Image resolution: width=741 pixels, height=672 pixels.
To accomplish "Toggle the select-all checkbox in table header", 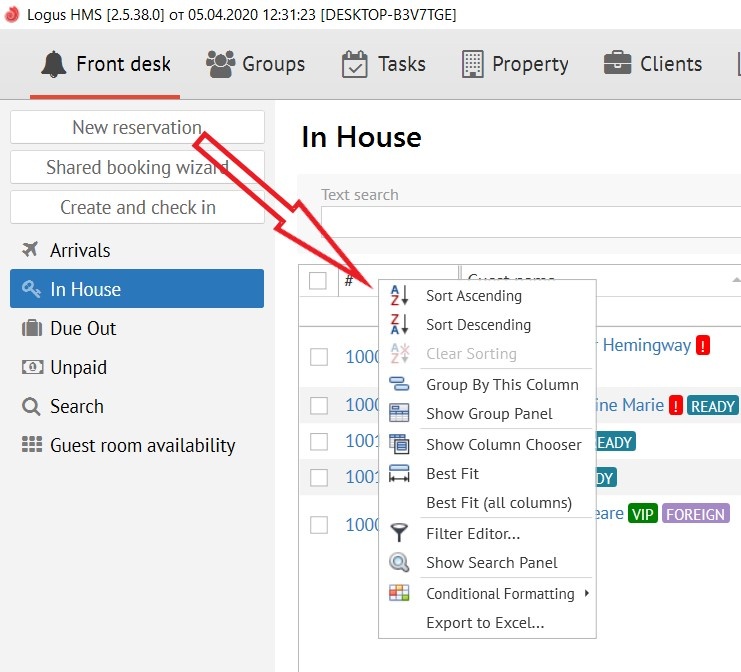I will click(317, 281).
